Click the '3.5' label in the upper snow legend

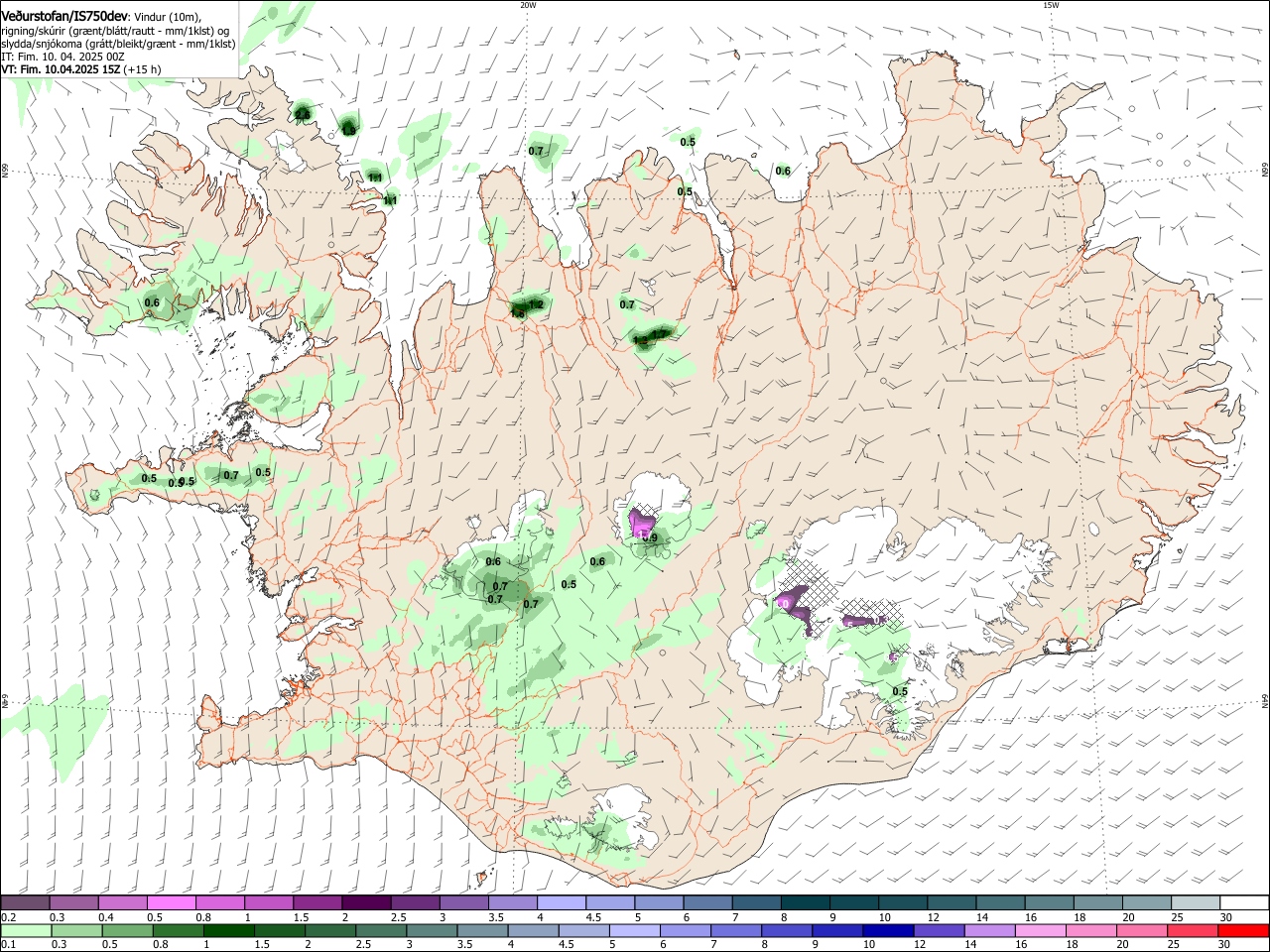coord(496,917)
